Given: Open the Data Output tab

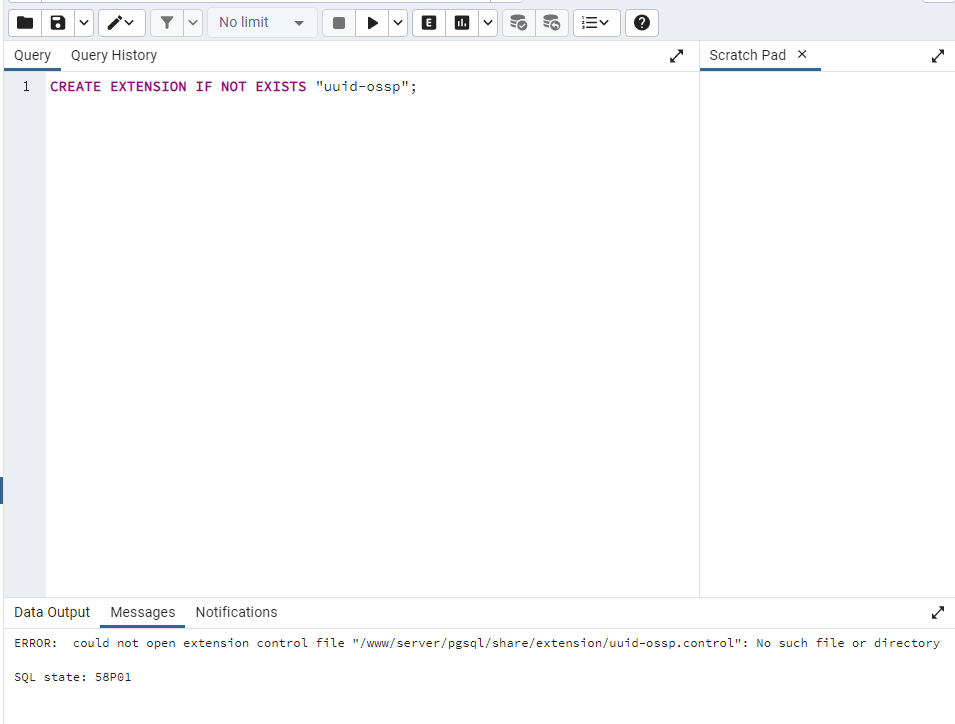Looking at the screenshot, I should 52,612.
